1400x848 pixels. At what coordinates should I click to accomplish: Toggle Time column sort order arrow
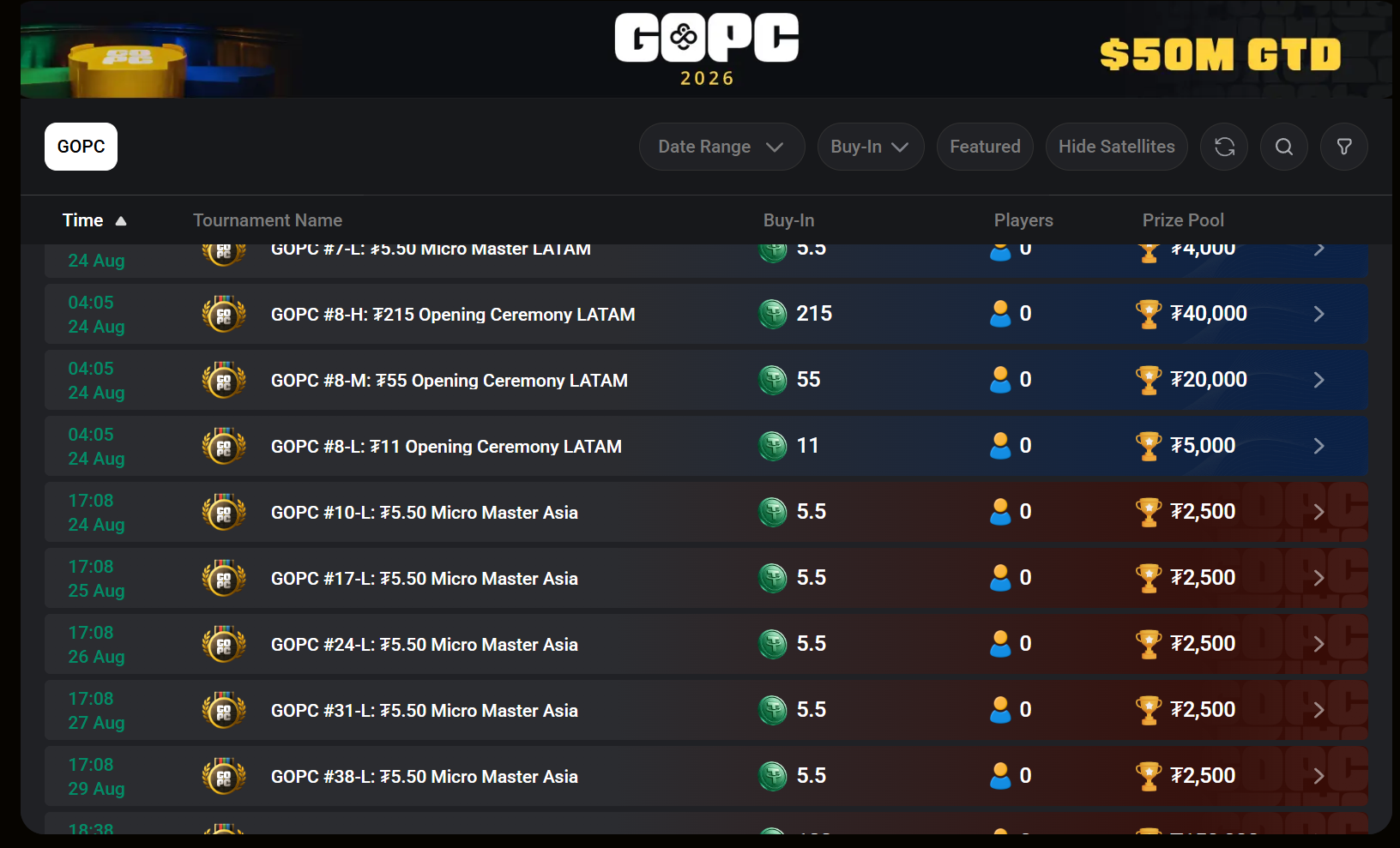(121, 220)
